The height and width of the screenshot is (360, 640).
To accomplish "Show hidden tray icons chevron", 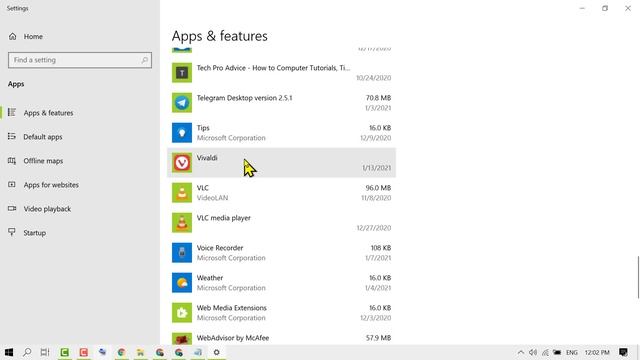I will click(x=521, y=352).
